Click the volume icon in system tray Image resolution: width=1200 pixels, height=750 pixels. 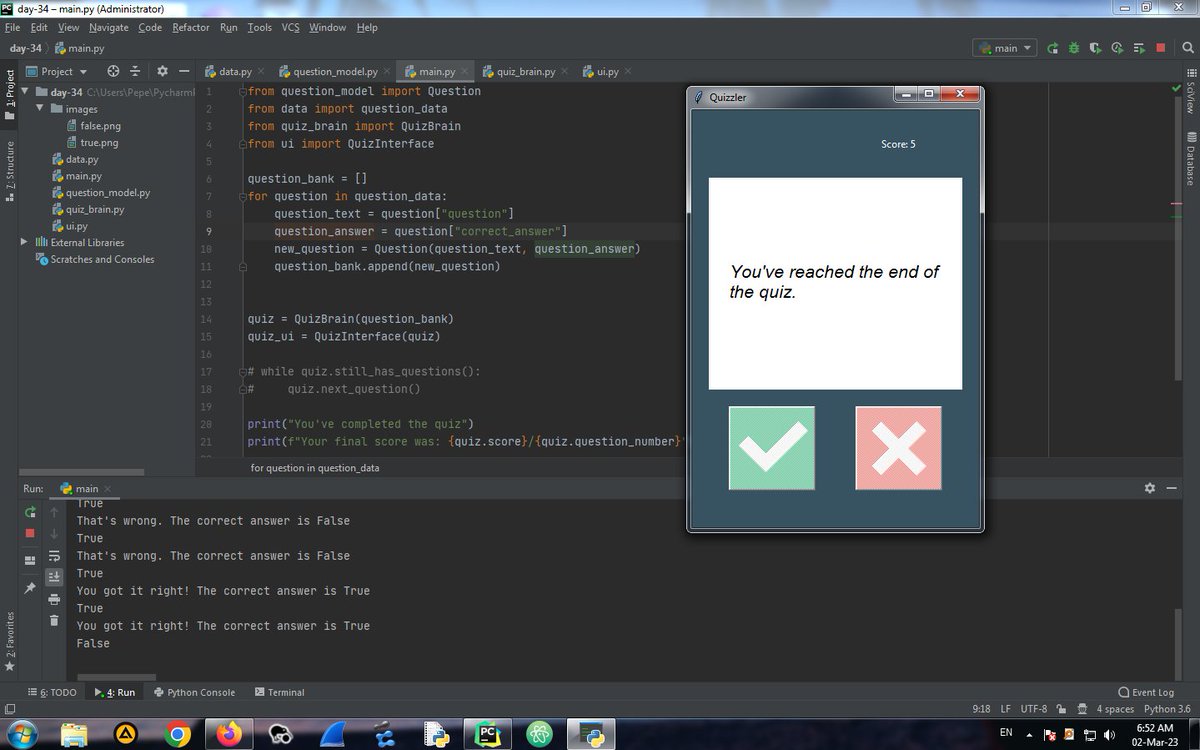click(x=1109, y=734)
